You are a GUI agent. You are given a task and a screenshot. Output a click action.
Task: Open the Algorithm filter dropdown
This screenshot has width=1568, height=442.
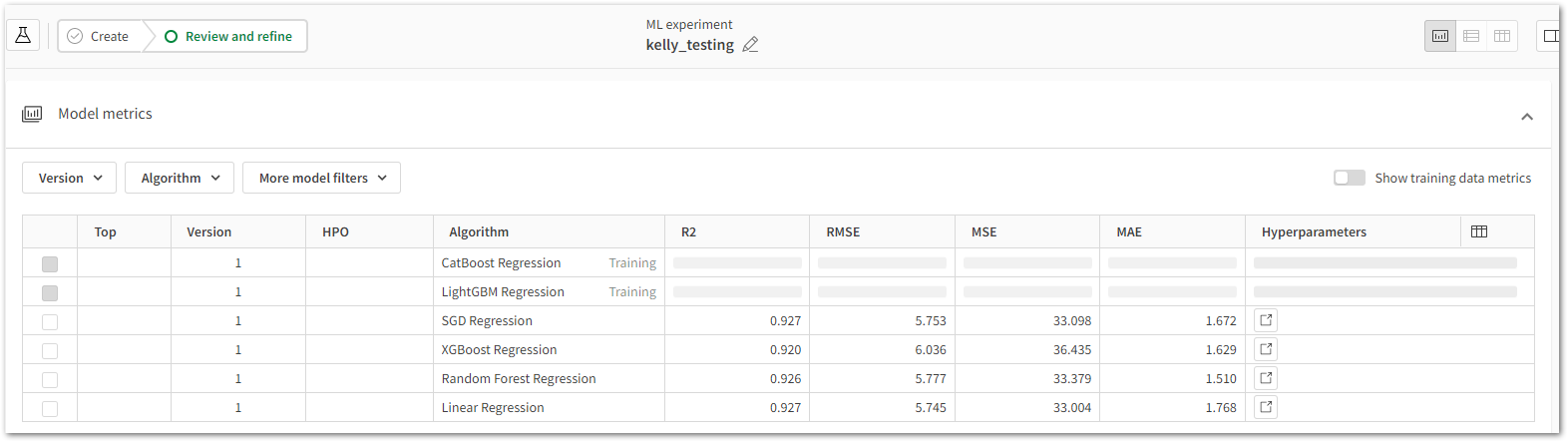coord(180,178)
